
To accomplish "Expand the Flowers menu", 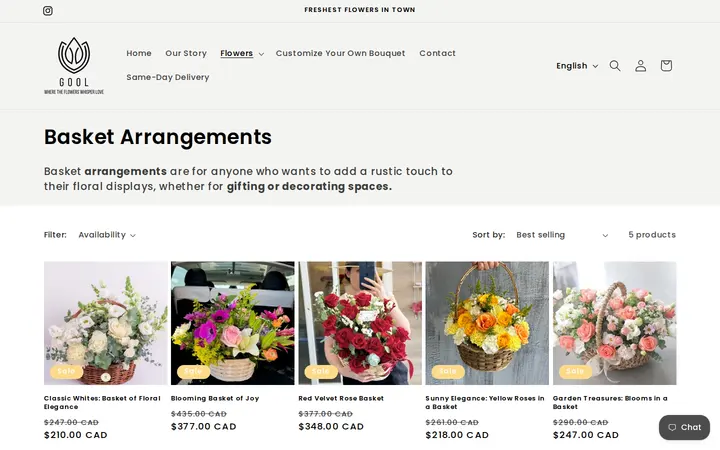I will [x=242, y=53].
